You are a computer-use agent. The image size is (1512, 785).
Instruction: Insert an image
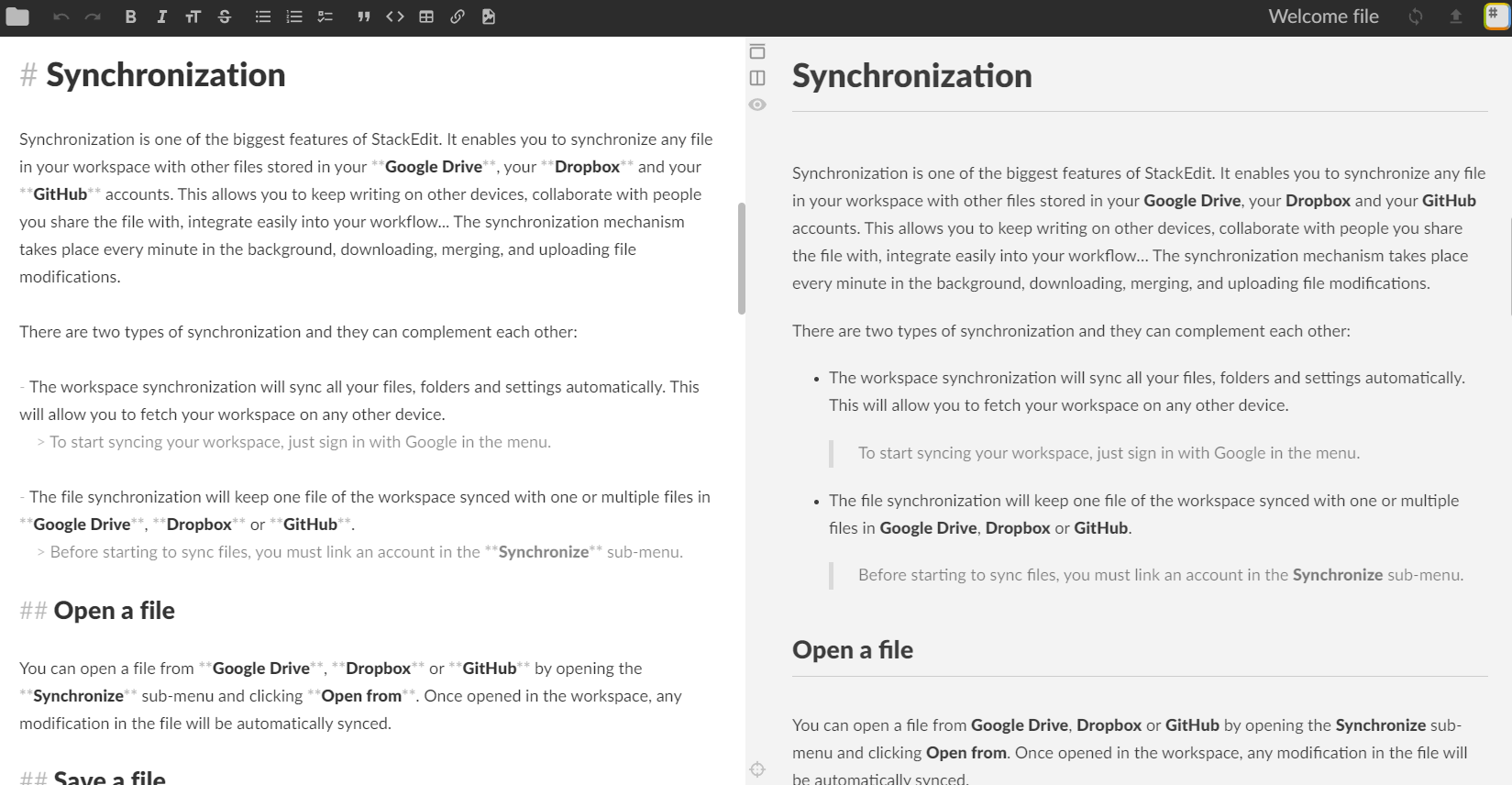point(489,17)
